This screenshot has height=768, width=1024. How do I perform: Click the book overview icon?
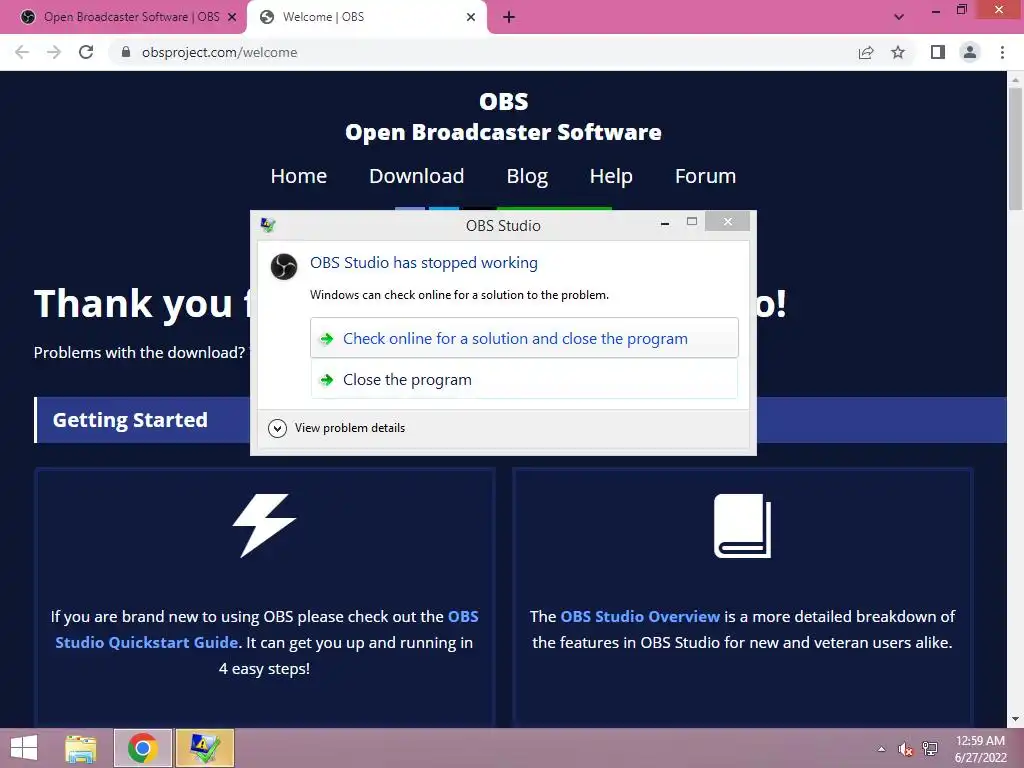point(743,526)
